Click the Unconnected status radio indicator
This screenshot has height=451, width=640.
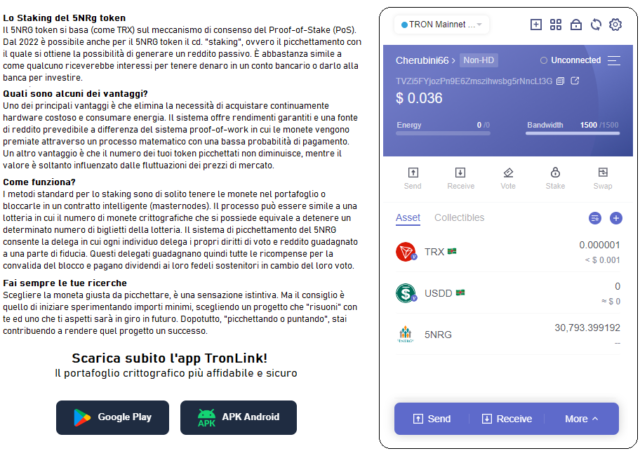(543, 60)
